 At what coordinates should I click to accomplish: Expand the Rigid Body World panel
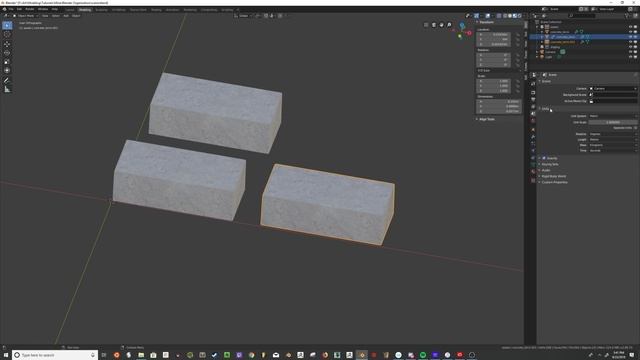(x=553, y=176)
